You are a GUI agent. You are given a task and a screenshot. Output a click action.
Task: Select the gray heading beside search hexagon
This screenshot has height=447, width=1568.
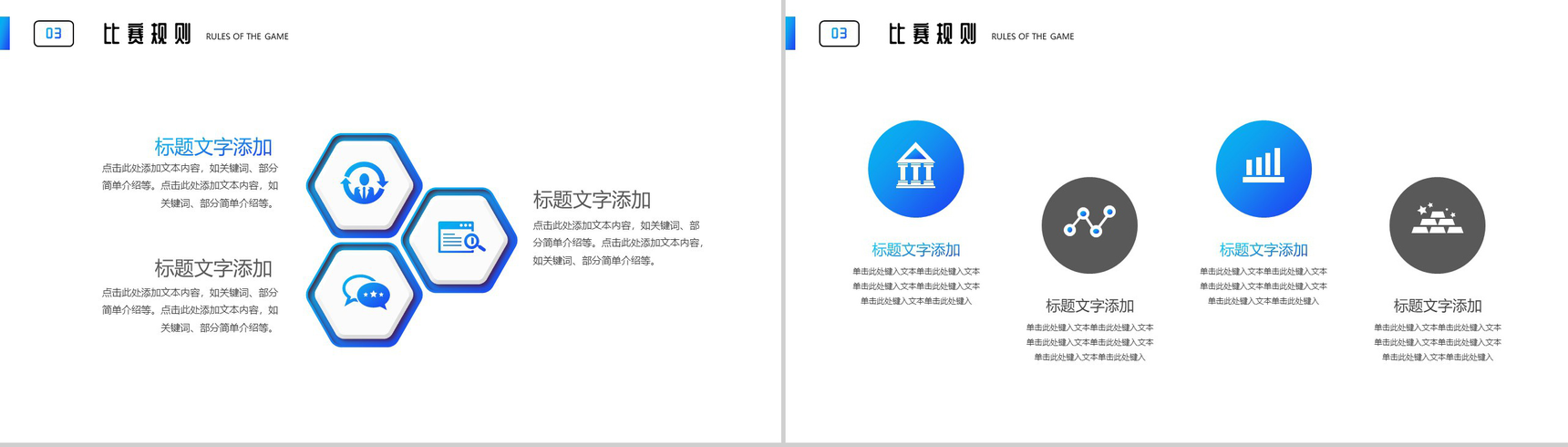click(592, 200)
